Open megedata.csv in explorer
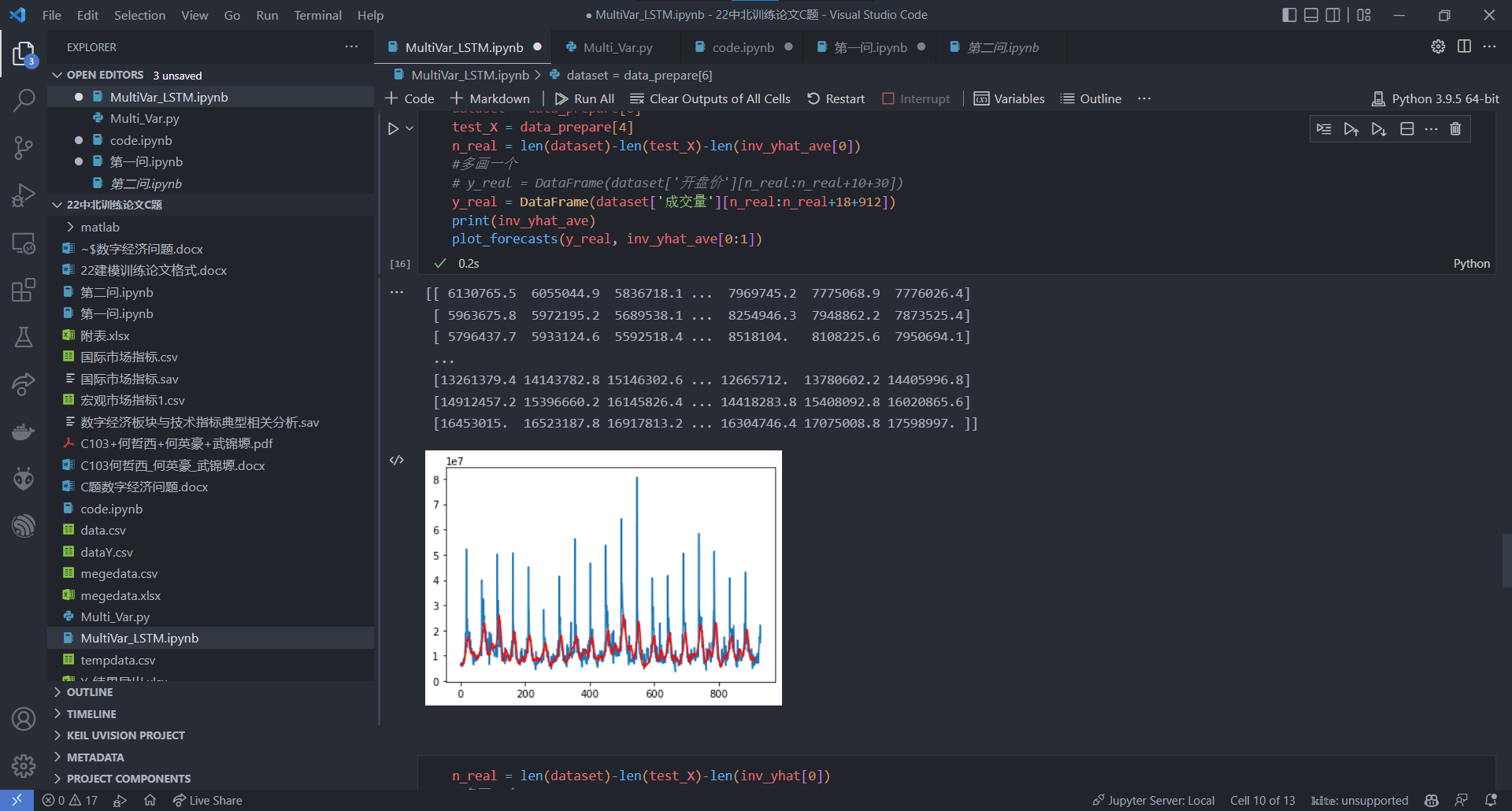 coord(119,573)
